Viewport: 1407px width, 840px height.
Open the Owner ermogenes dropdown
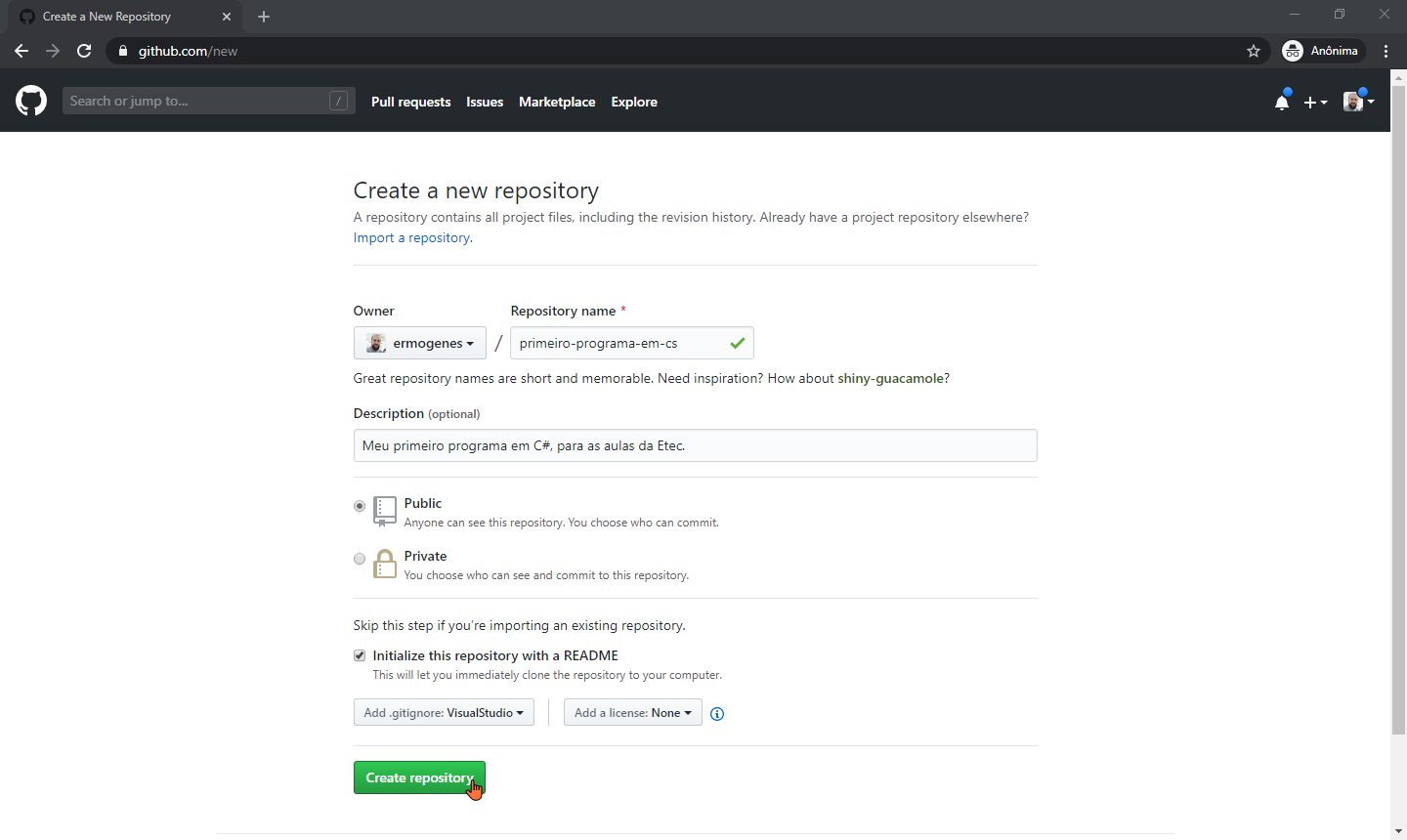point(420,343)
